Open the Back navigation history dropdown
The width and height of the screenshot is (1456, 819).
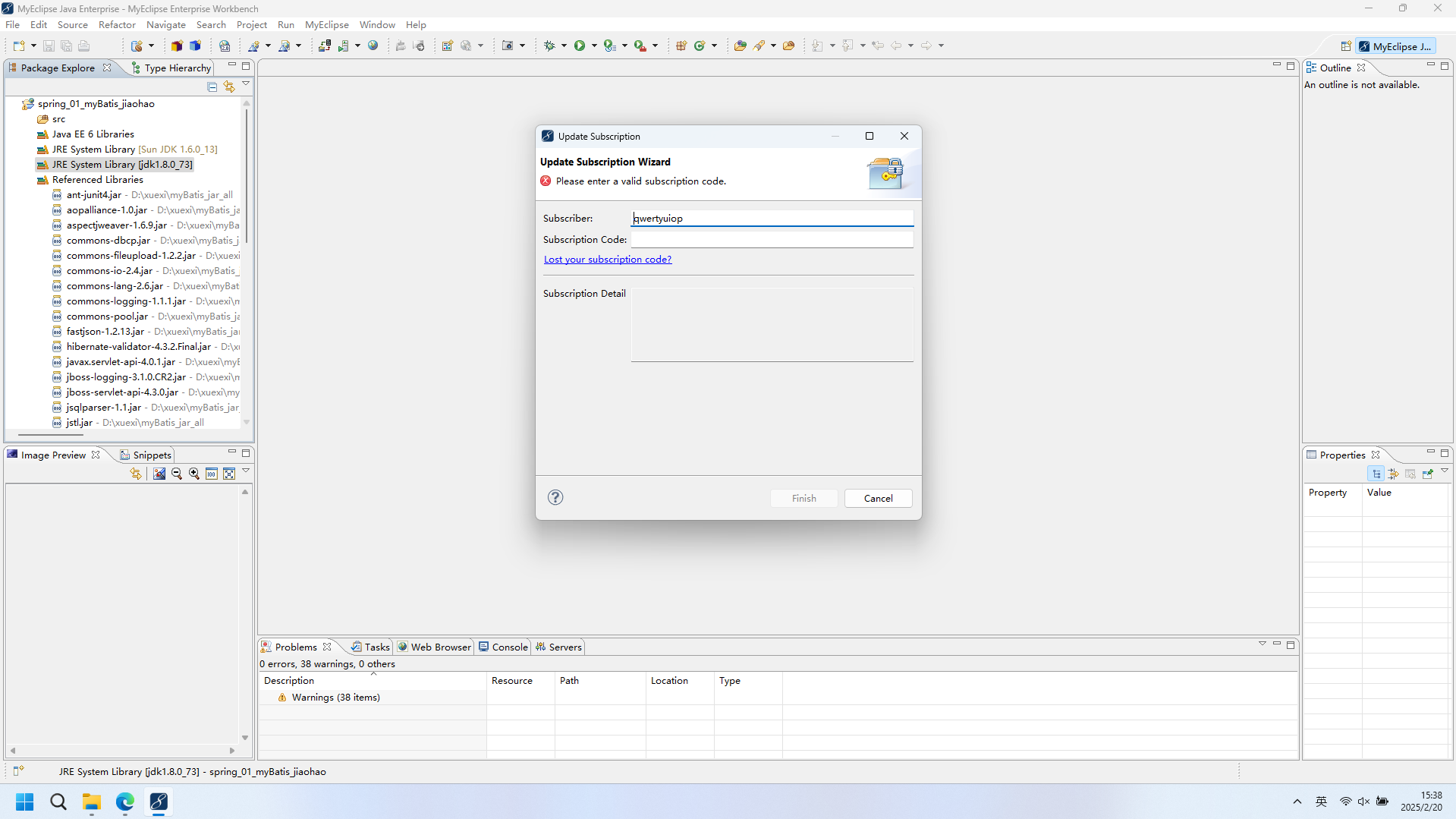click(910, 46)
